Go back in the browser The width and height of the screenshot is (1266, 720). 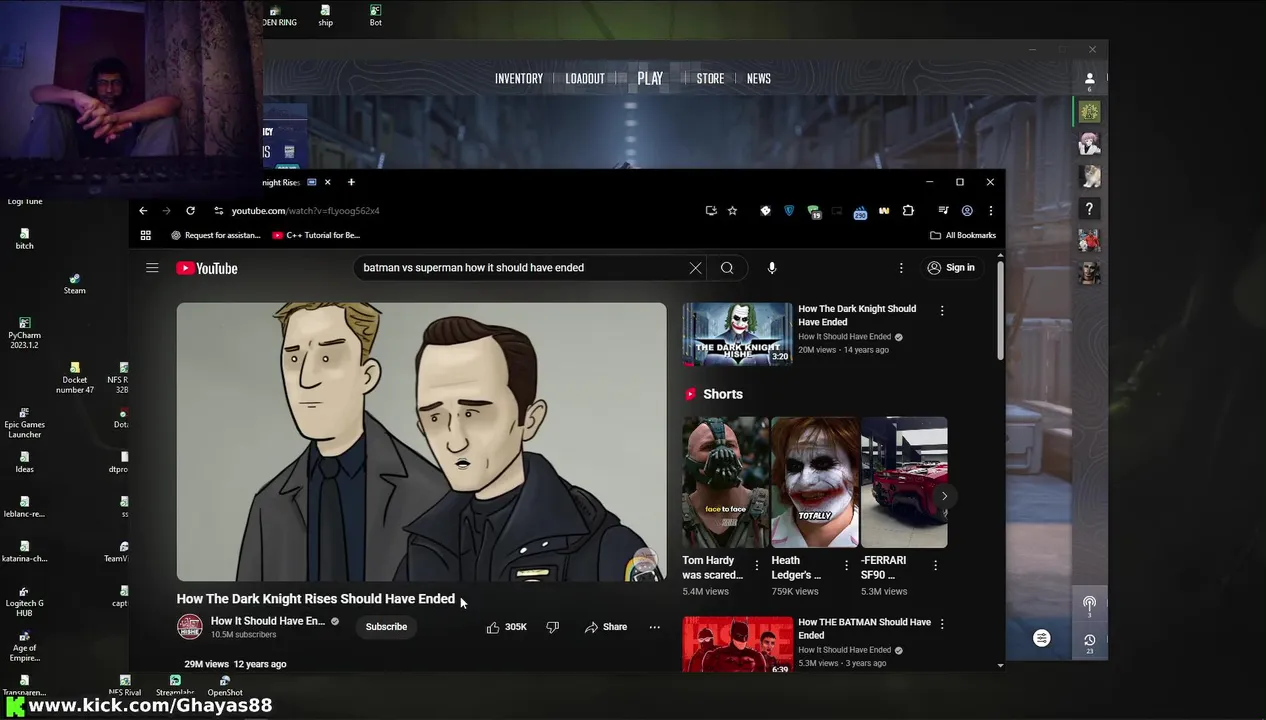tap(143, 211)
